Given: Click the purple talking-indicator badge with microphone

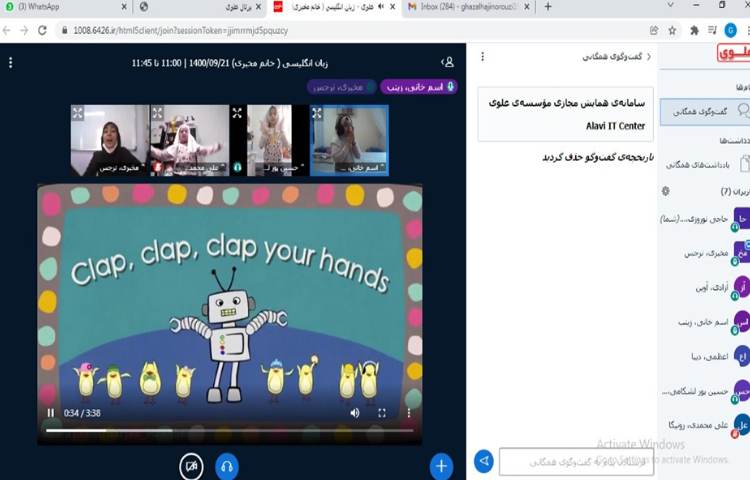Looking at the screenshot, I should pos(419,87).
